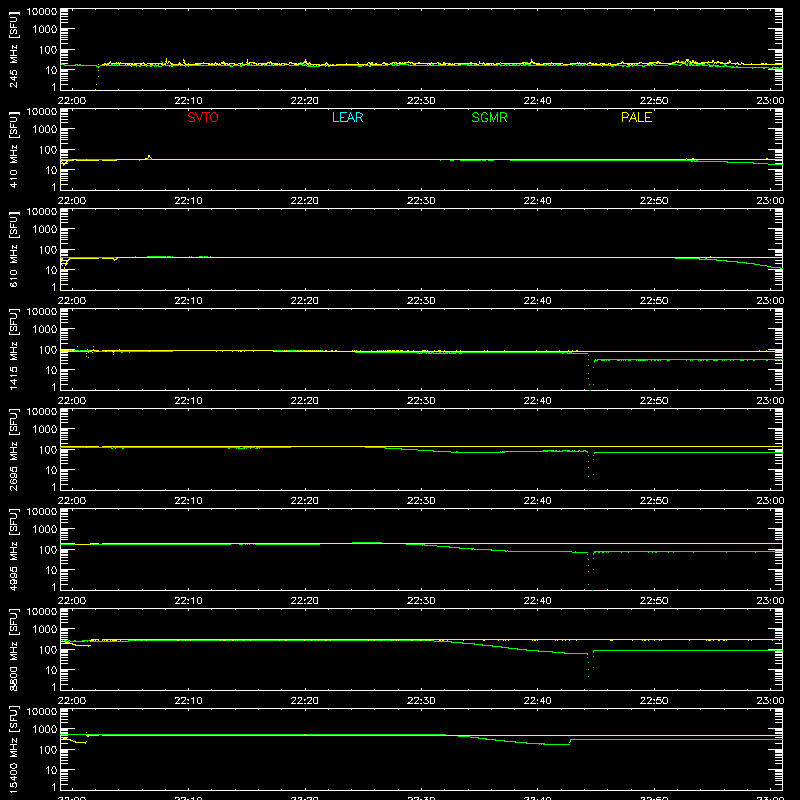
Task: Click the 100 tick label on the 8800 MHz axis
Action: pyautogui.click(x=48, y=650)
